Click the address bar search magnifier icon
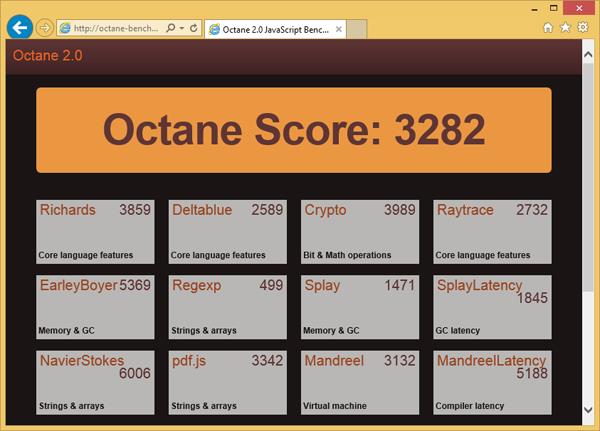This screenshot has height=431, width=600. 171,28
